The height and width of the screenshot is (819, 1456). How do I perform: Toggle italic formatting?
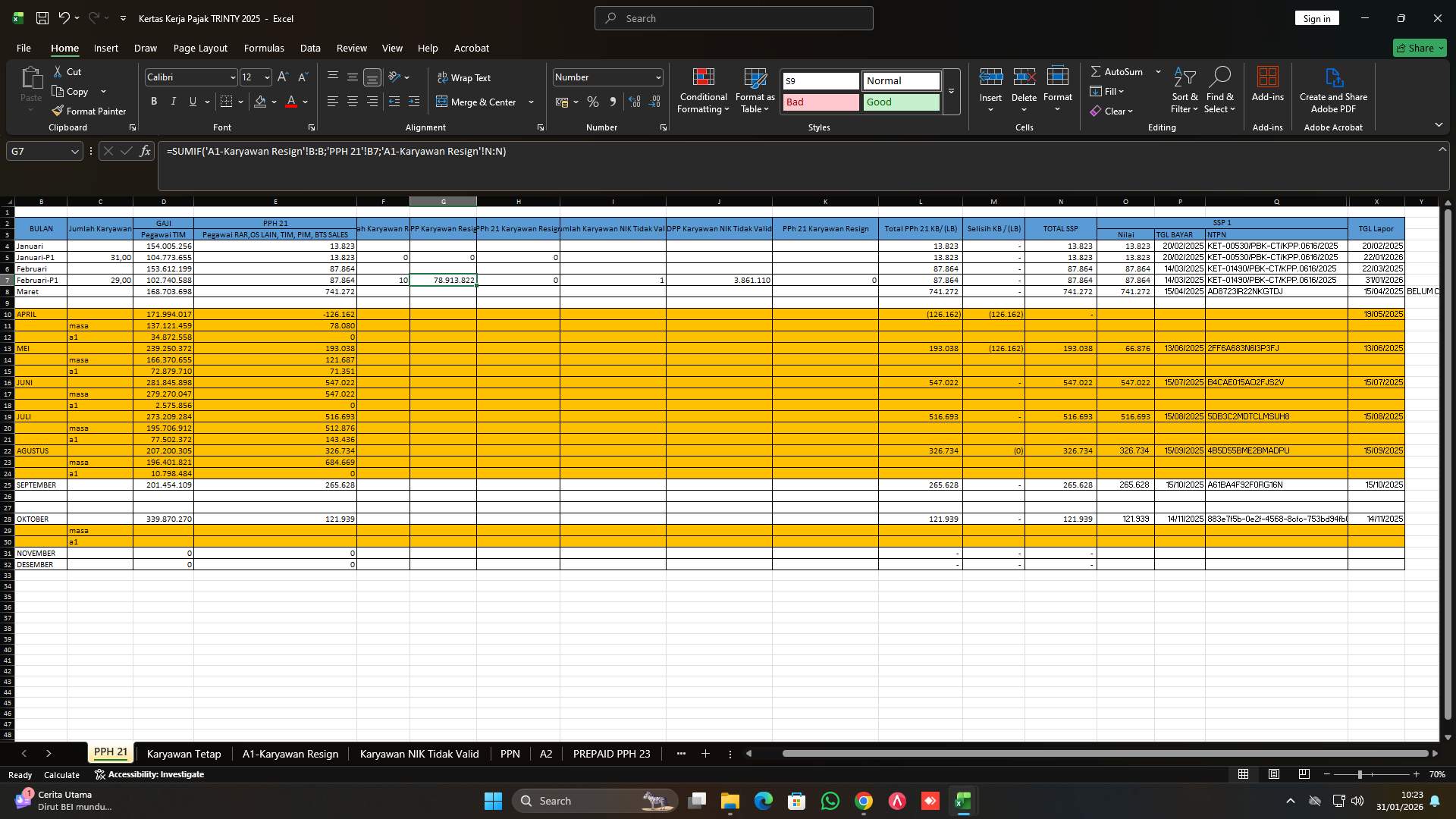pos(173,101)
